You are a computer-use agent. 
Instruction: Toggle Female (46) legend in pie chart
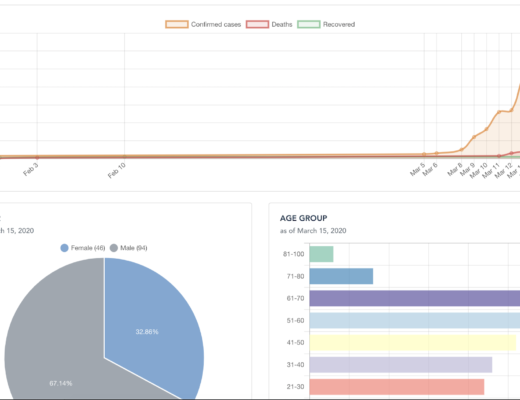83,248
